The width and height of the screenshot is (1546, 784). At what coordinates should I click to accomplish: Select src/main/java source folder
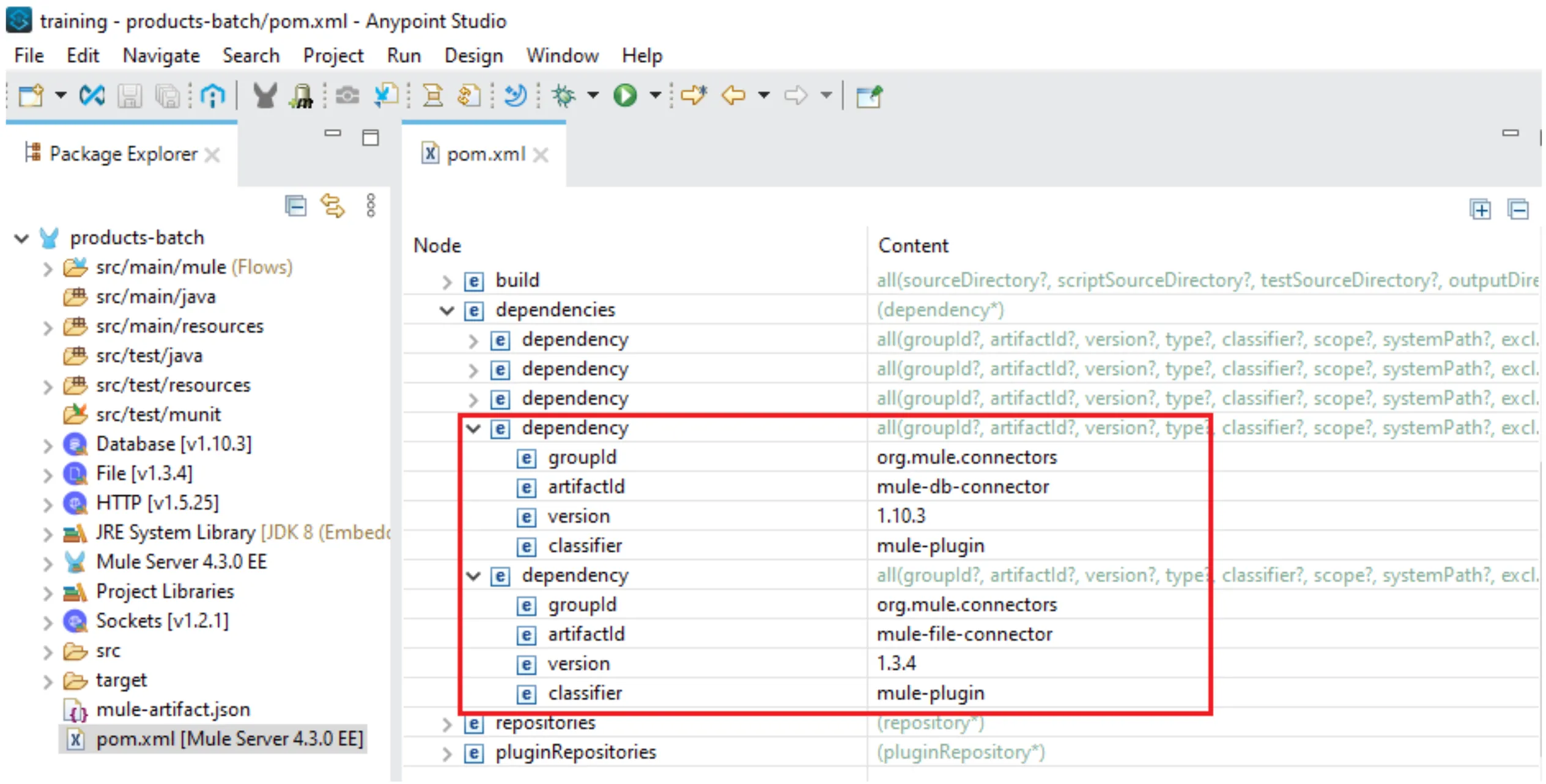pos(155,297)
